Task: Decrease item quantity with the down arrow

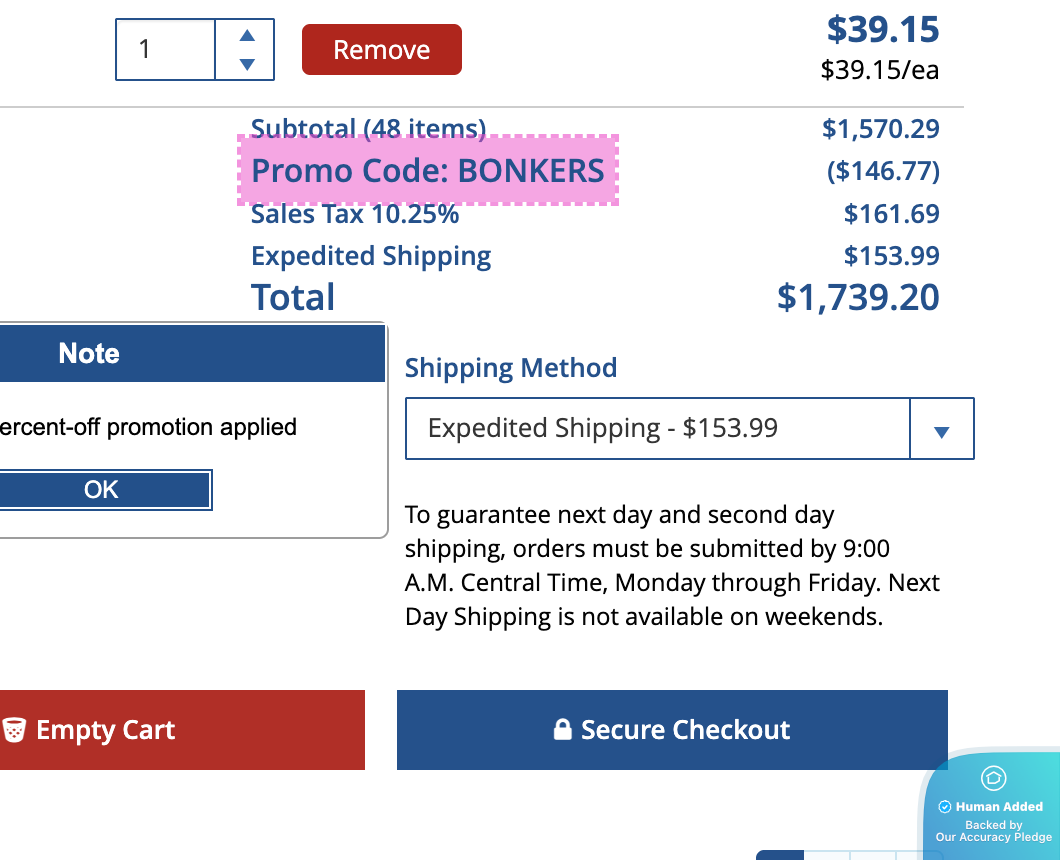Action: point(248,65)
